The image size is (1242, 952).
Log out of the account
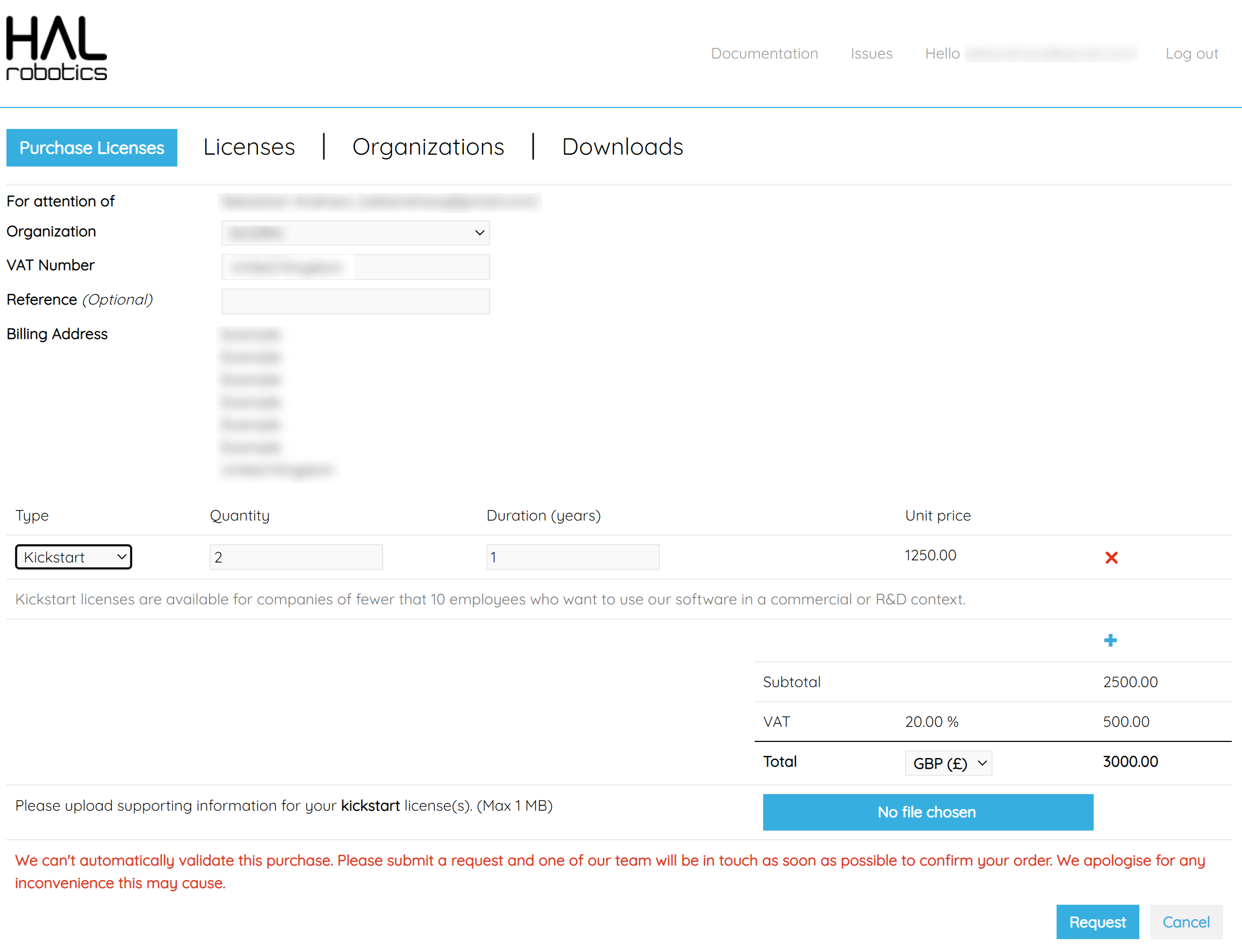[1191, 53]
